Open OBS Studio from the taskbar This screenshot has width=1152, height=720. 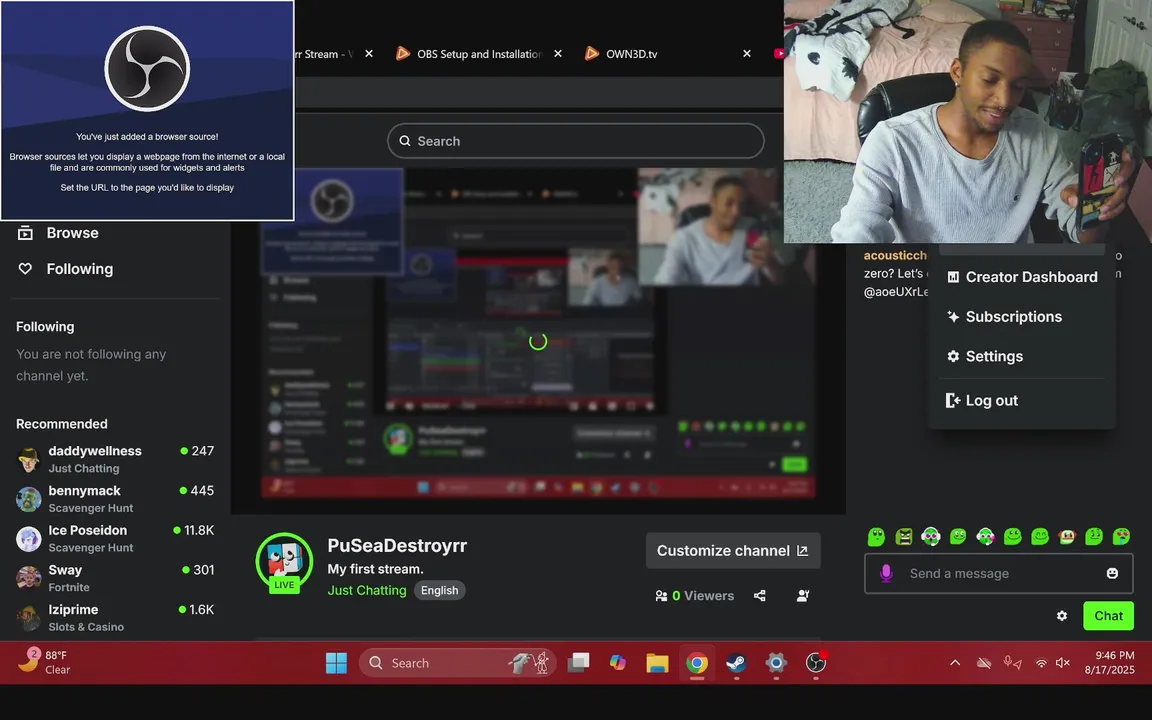(x=816, y=663)
